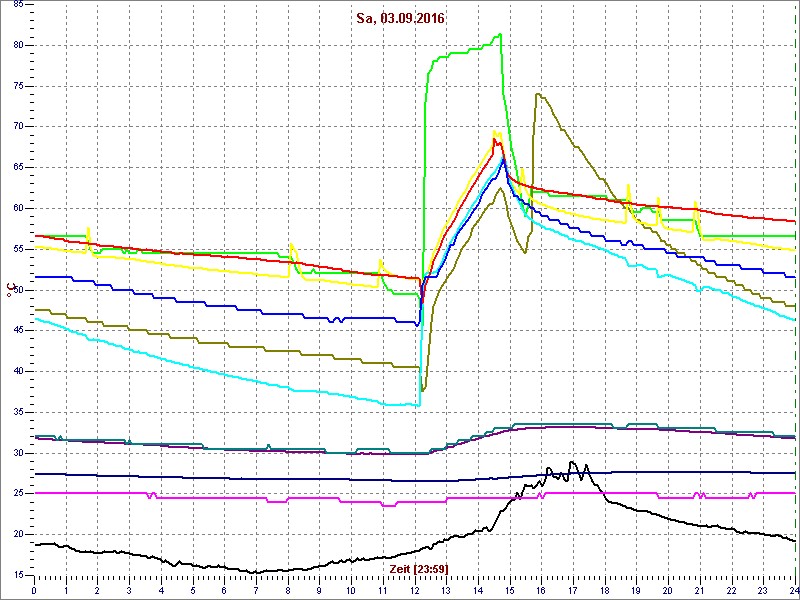
Task: Click hour '16' on the time axis
Action: pos(541,590)
